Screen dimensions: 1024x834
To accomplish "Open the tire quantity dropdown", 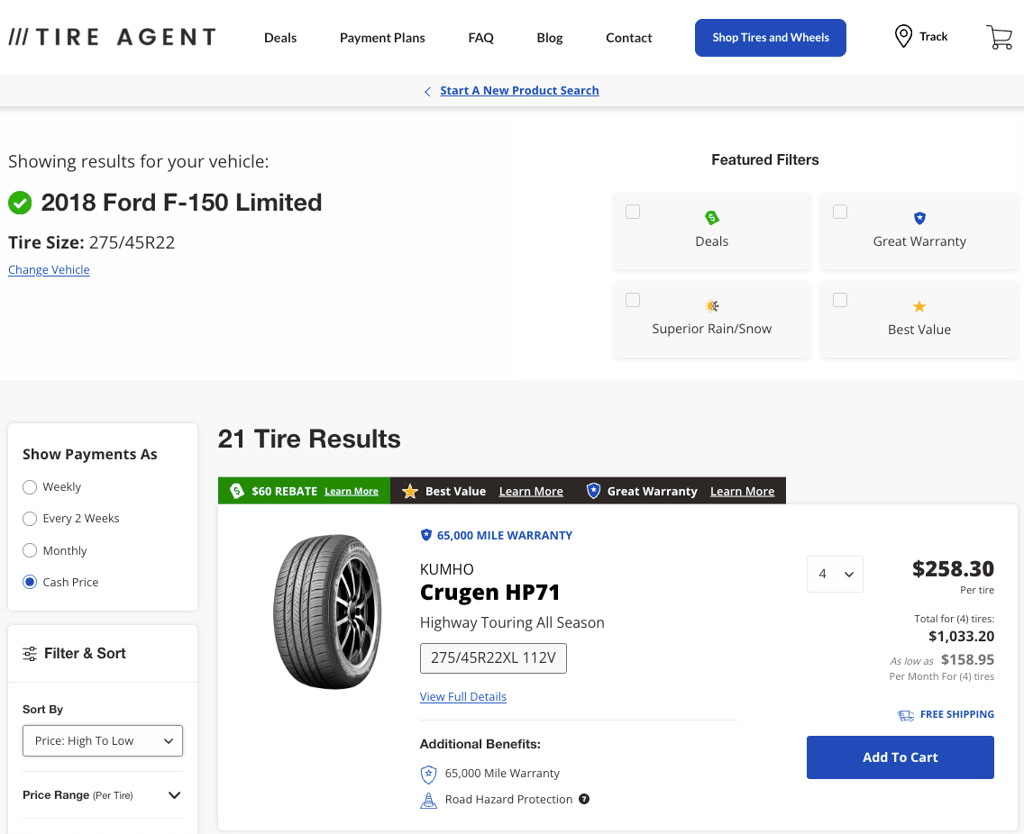I will pos(835,574).
